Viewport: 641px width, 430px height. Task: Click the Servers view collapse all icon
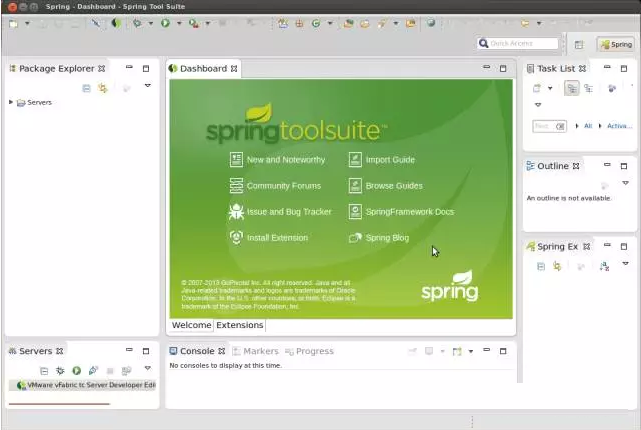(44, 371)
